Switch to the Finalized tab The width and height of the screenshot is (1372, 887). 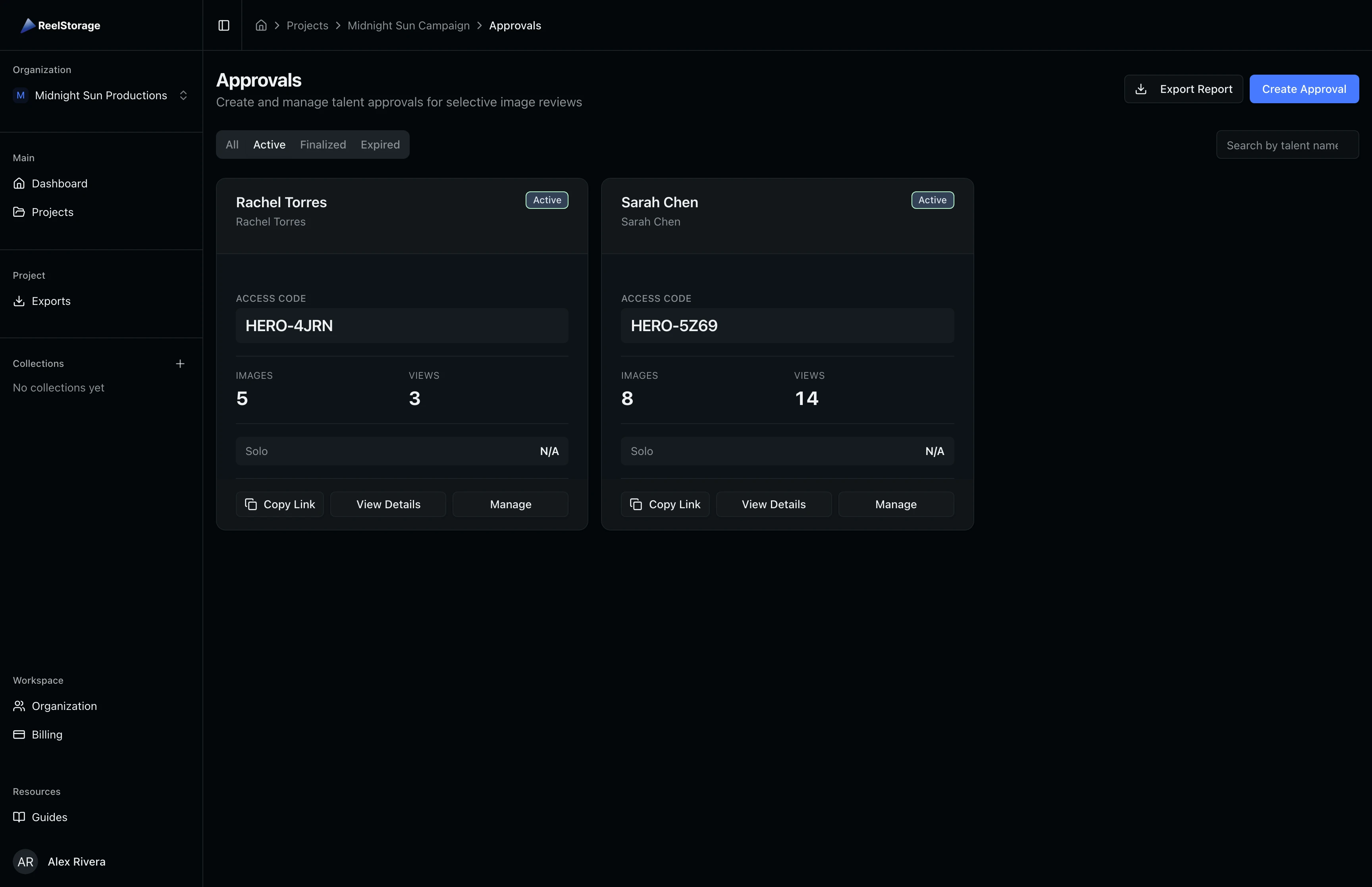(322, 145)
